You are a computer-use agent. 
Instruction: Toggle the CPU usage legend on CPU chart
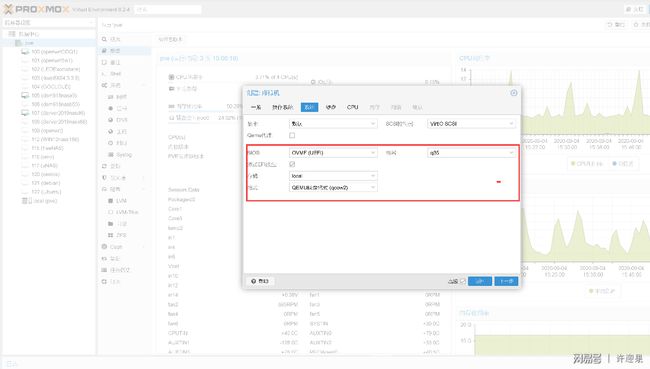pos(587,164)
